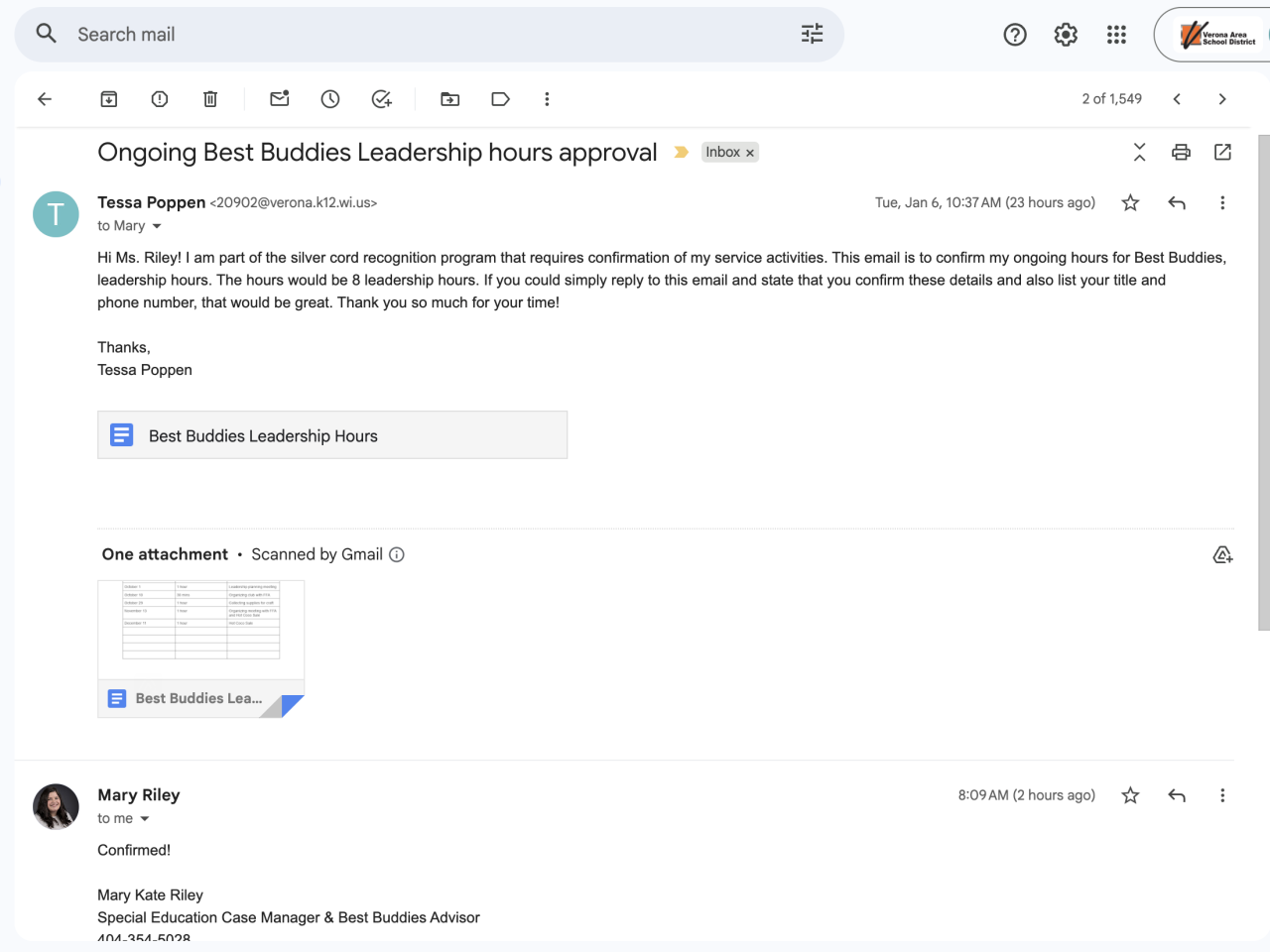Remove the Inbox label
Screen dimensions: 1270x952
pyautogui.click(x=750, y=153)
